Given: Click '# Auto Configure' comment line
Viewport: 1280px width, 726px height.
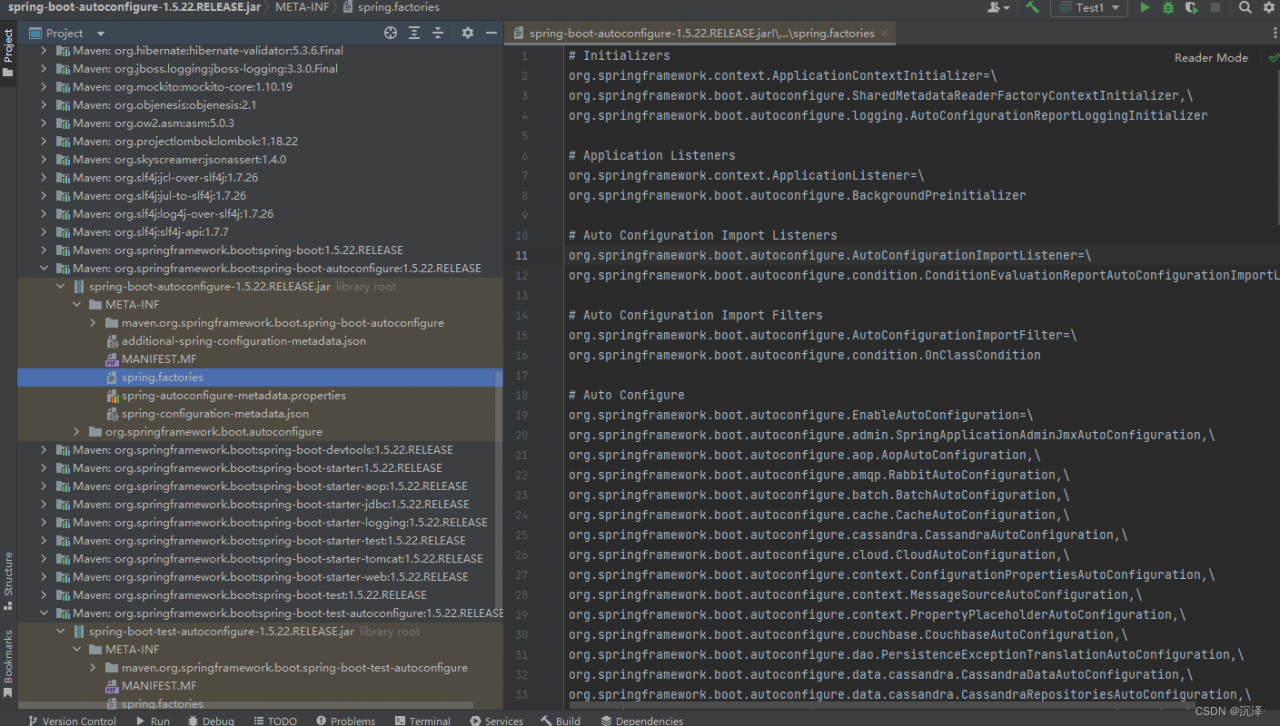Looking at the screenshot, I should click(x=626, y=395).
